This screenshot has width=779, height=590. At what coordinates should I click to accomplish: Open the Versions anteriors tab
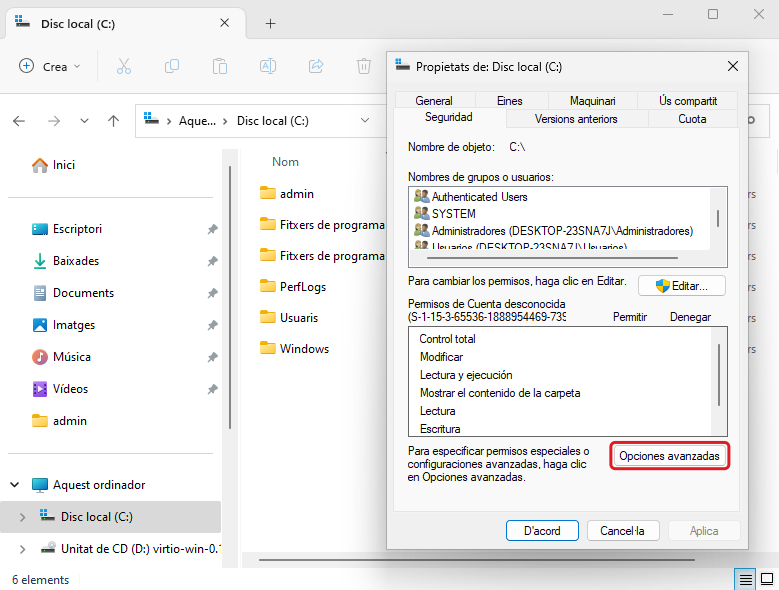tap(576, 119)
